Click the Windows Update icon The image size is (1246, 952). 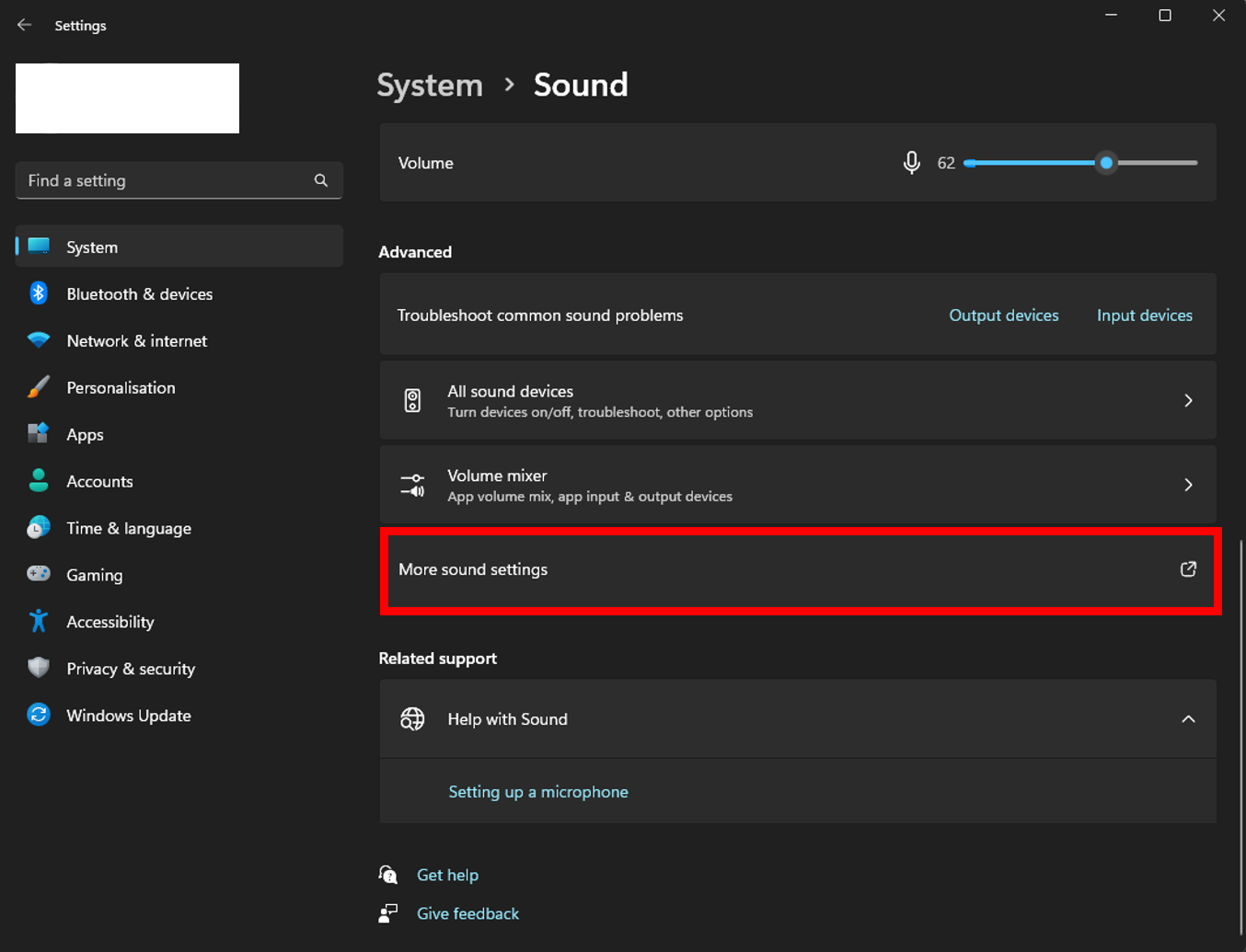point(38,715)
